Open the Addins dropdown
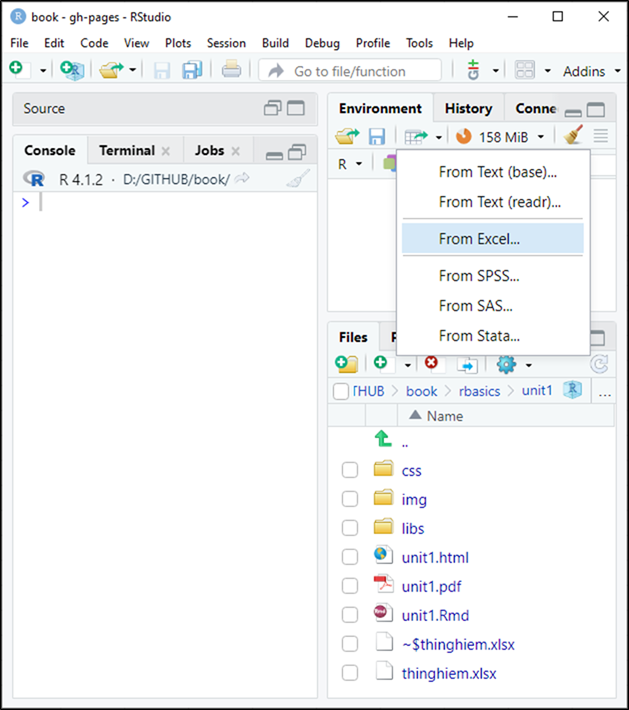Screen dimensions: 629x710 click(x=591, y=72)
